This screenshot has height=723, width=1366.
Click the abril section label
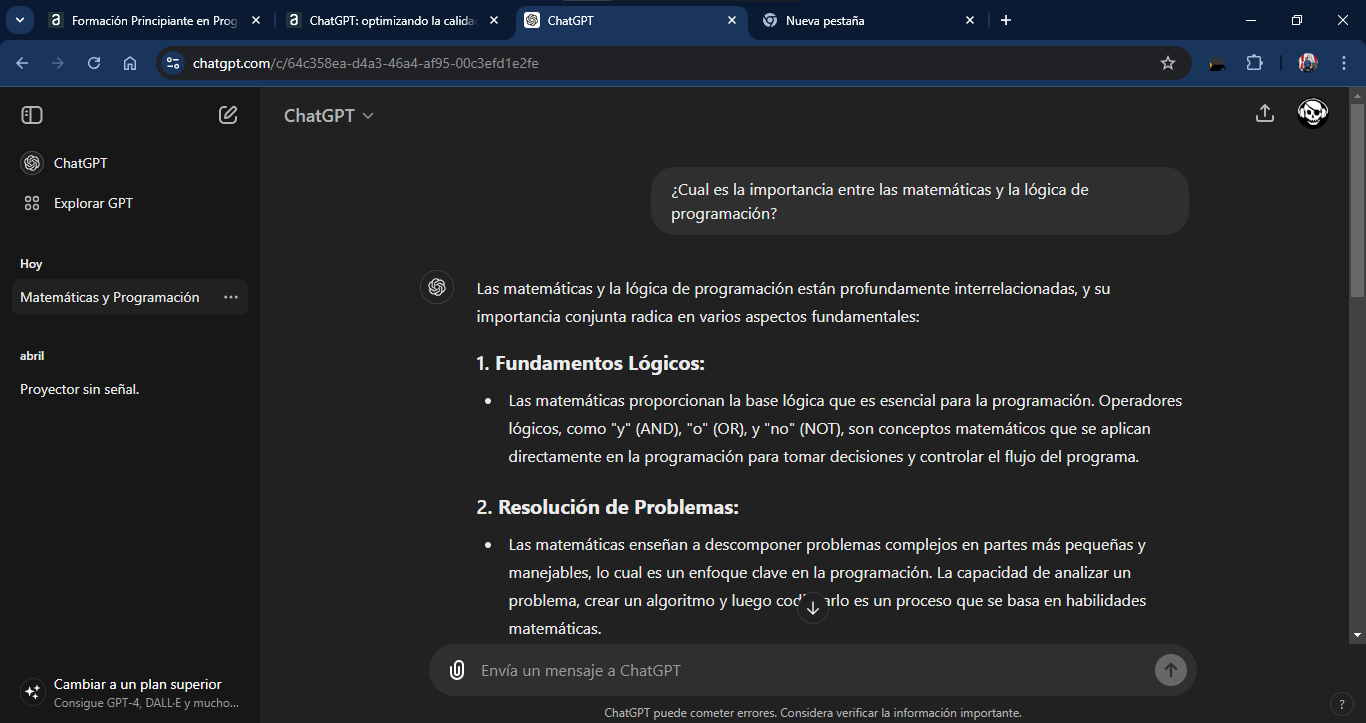[32, 356]
